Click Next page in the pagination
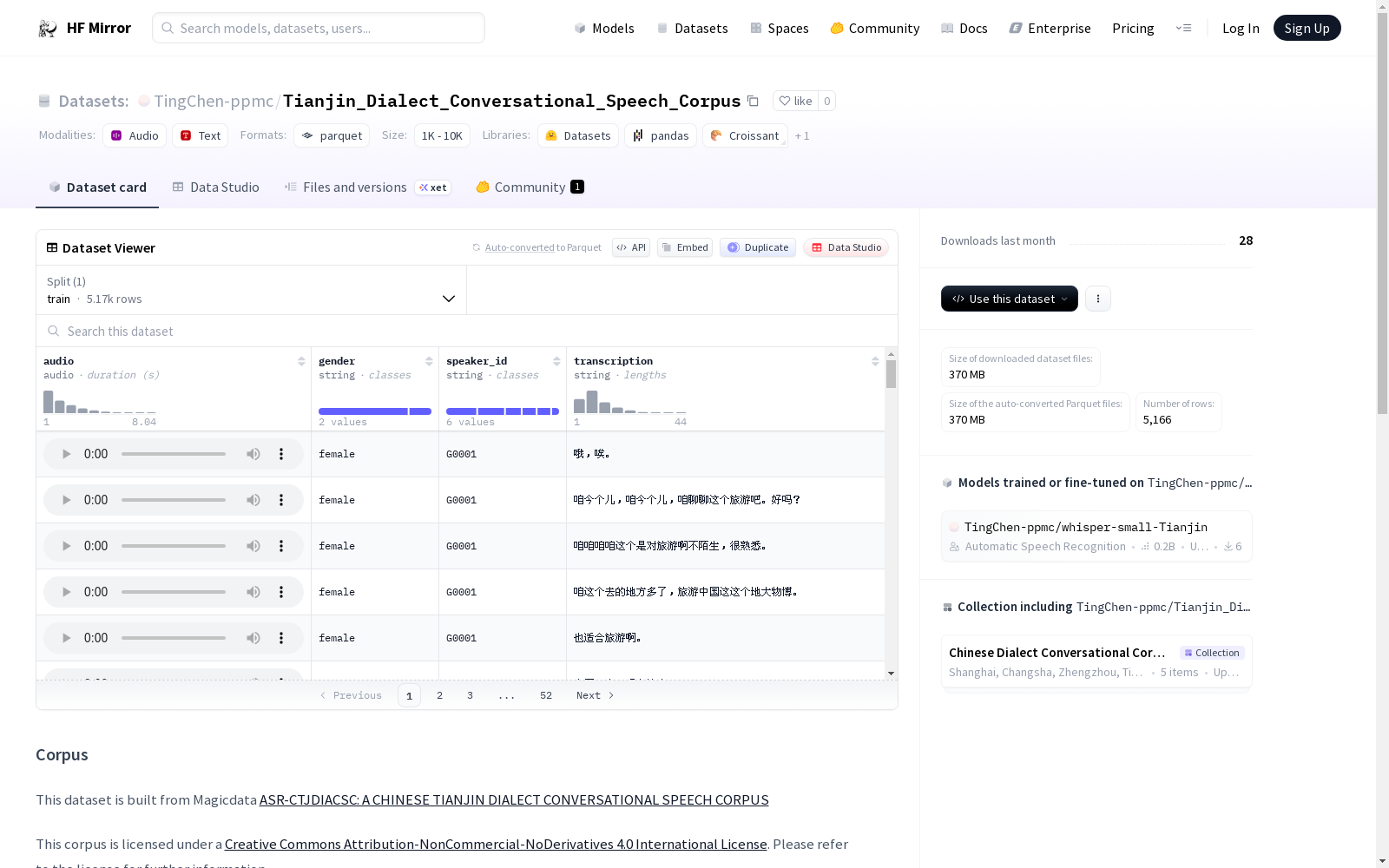 coord(596,695)
